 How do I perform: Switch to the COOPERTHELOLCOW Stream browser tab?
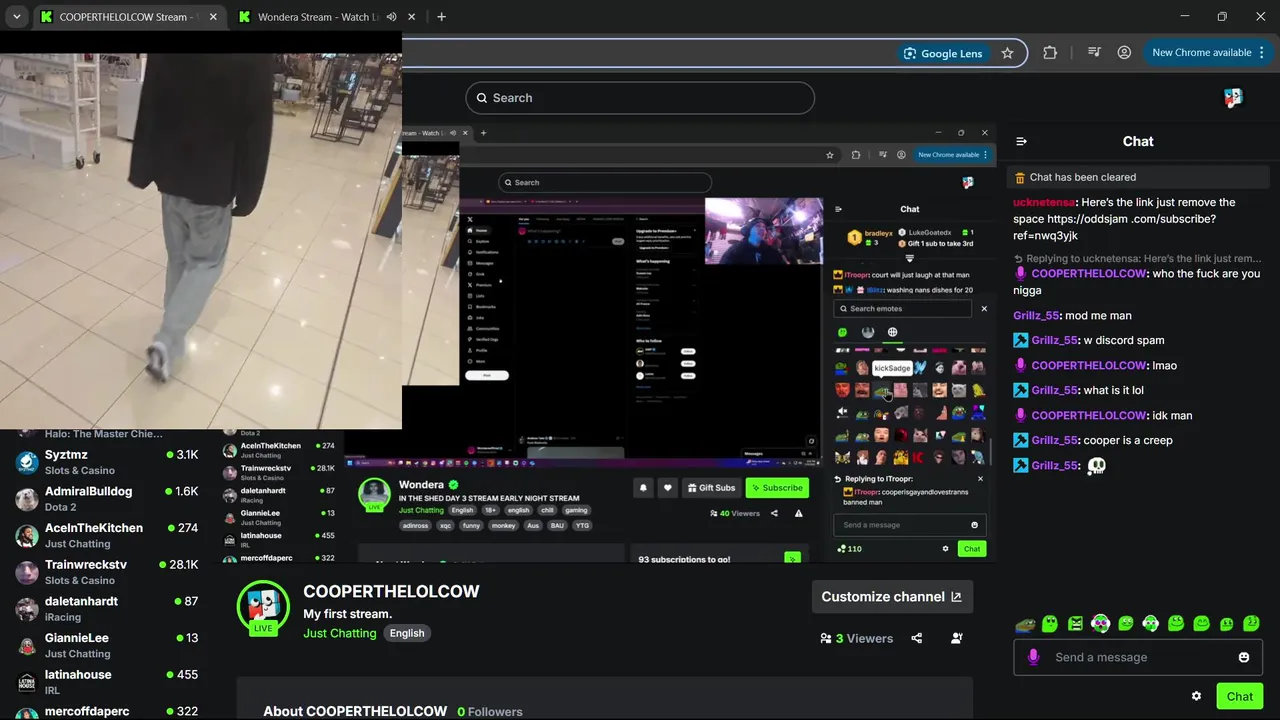128,17
